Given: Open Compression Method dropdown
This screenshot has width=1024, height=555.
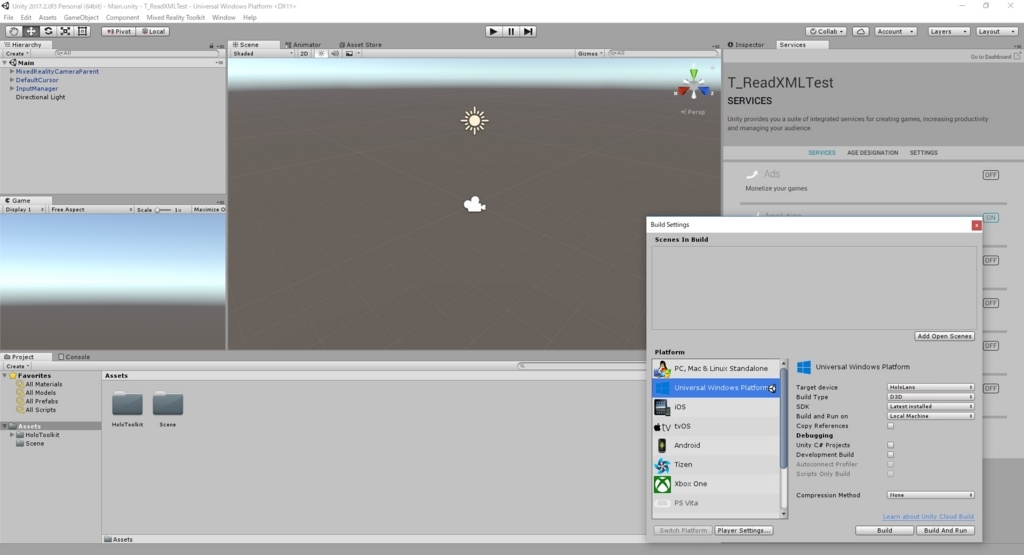Looking at the screenshot, I should [930, 495].
